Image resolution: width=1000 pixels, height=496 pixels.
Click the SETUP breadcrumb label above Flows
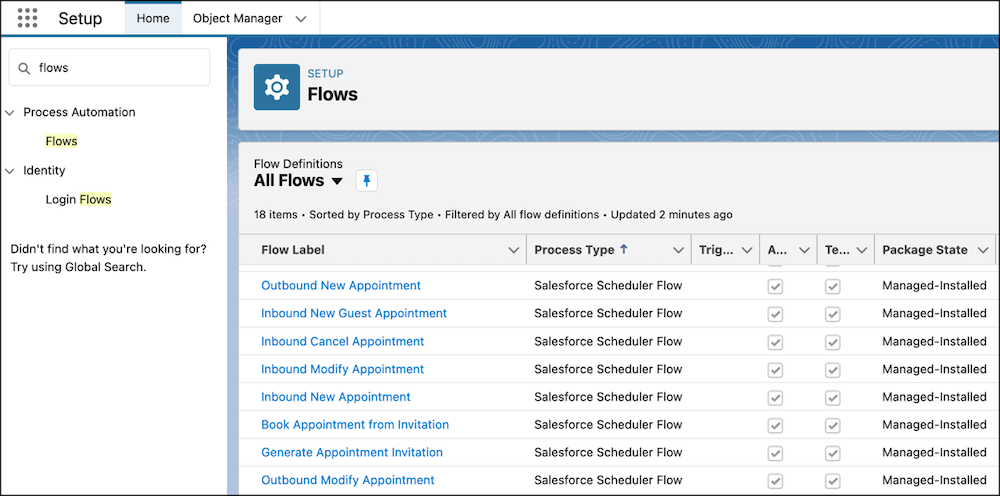tap(325, 74)
